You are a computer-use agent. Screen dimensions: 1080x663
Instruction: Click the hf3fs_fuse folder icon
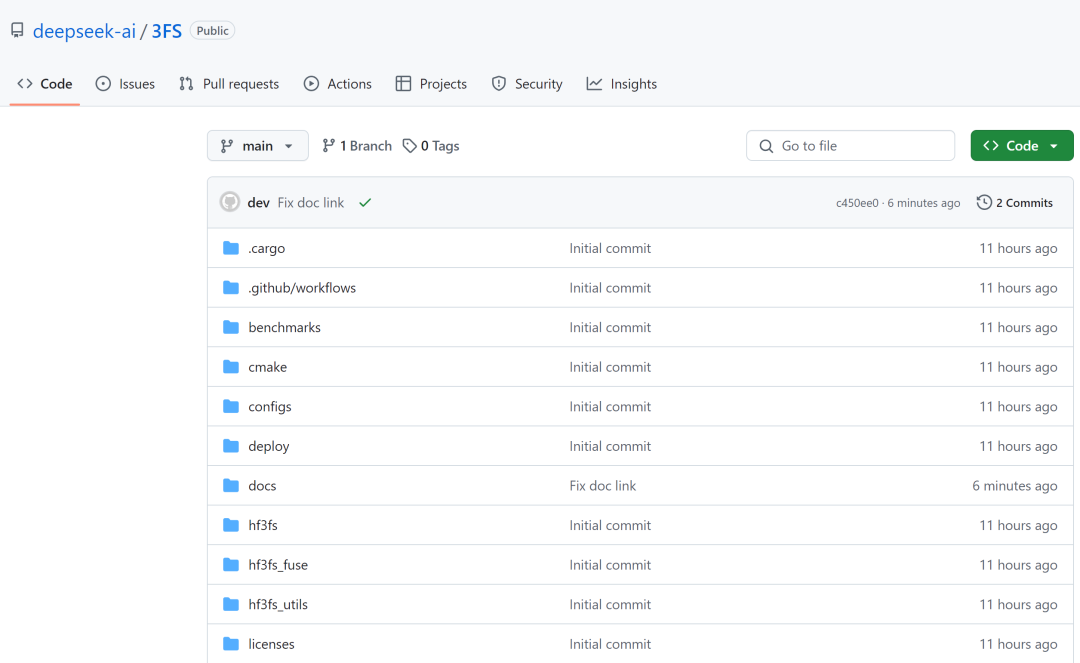(231, 565)
